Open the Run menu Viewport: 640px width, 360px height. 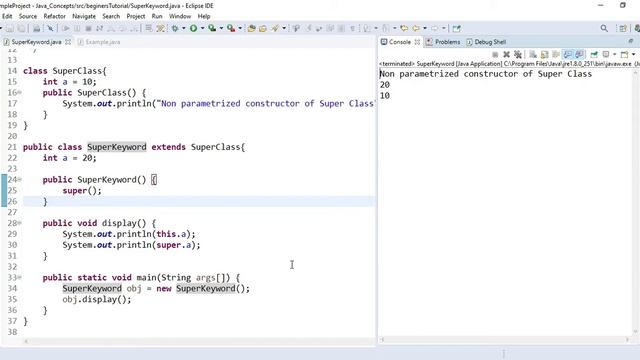tap(157, 16)
